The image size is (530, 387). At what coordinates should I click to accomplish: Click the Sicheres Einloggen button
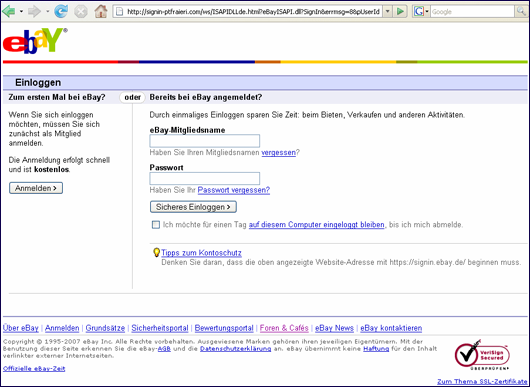(193, 207)
